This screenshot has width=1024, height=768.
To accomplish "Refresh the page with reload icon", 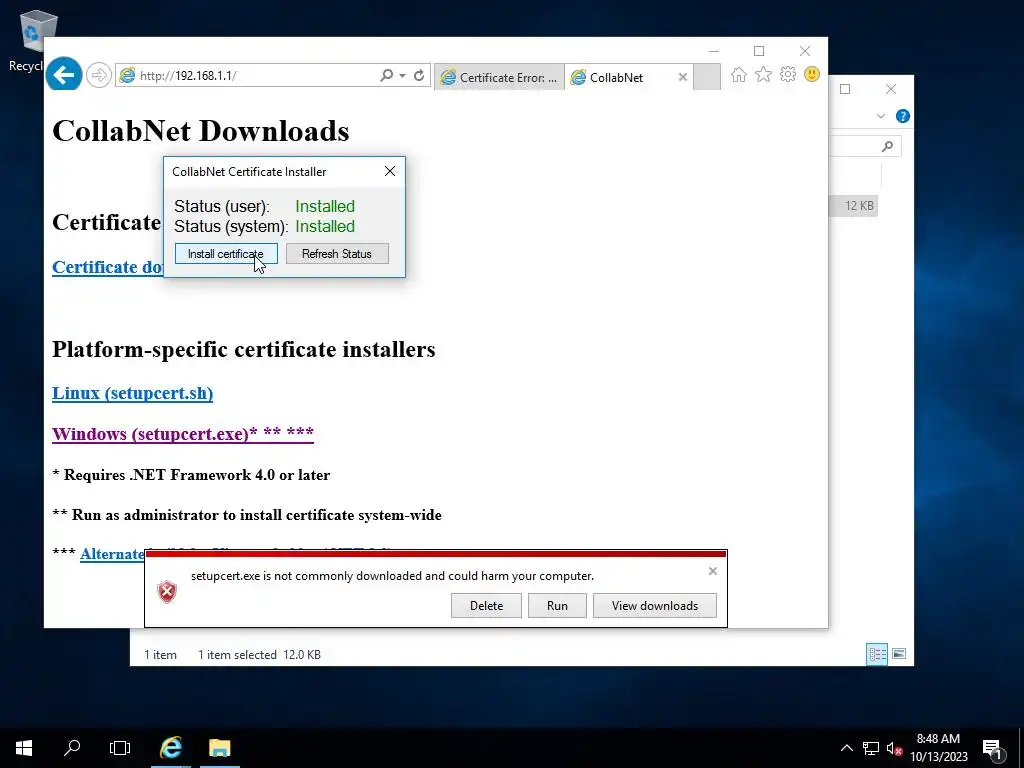I will click(419, 75).
